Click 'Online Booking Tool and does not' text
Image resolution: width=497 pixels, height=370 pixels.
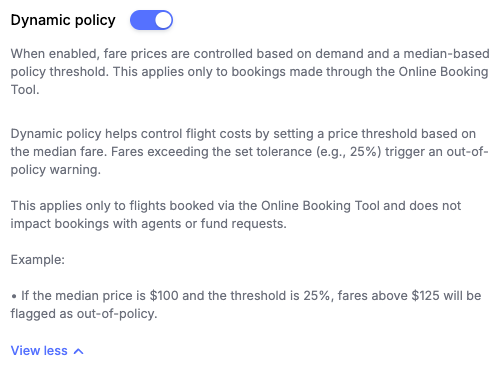coord(361,206)
